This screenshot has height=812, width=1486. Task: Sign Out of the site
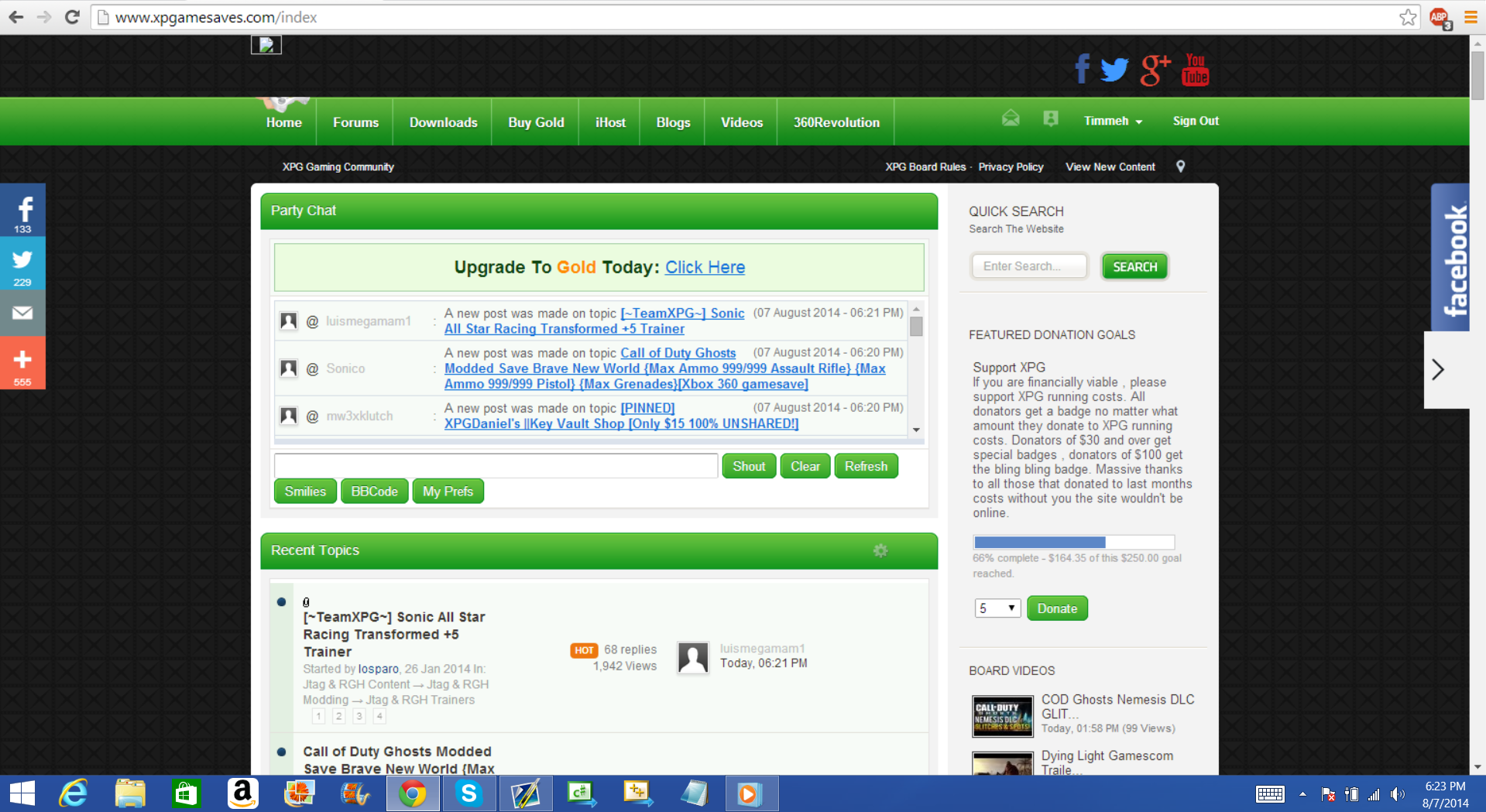click(1196, 121)
